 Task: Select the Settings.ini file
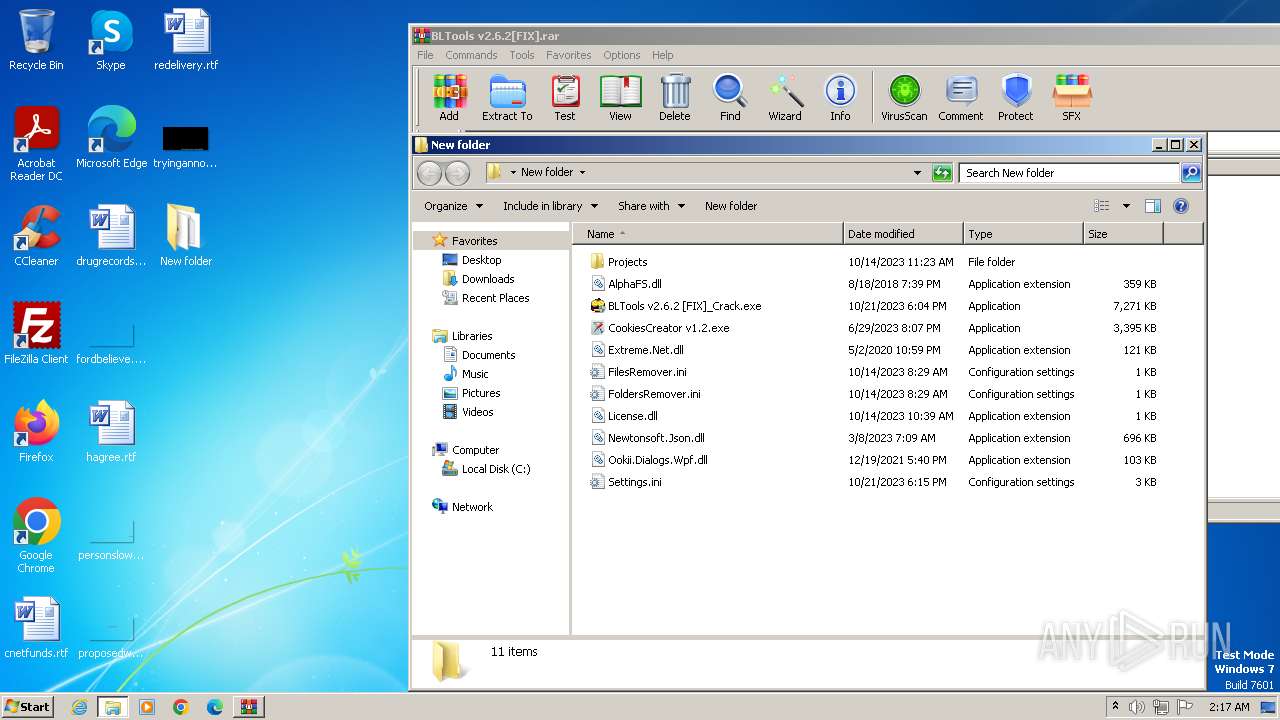click(634, 482)
